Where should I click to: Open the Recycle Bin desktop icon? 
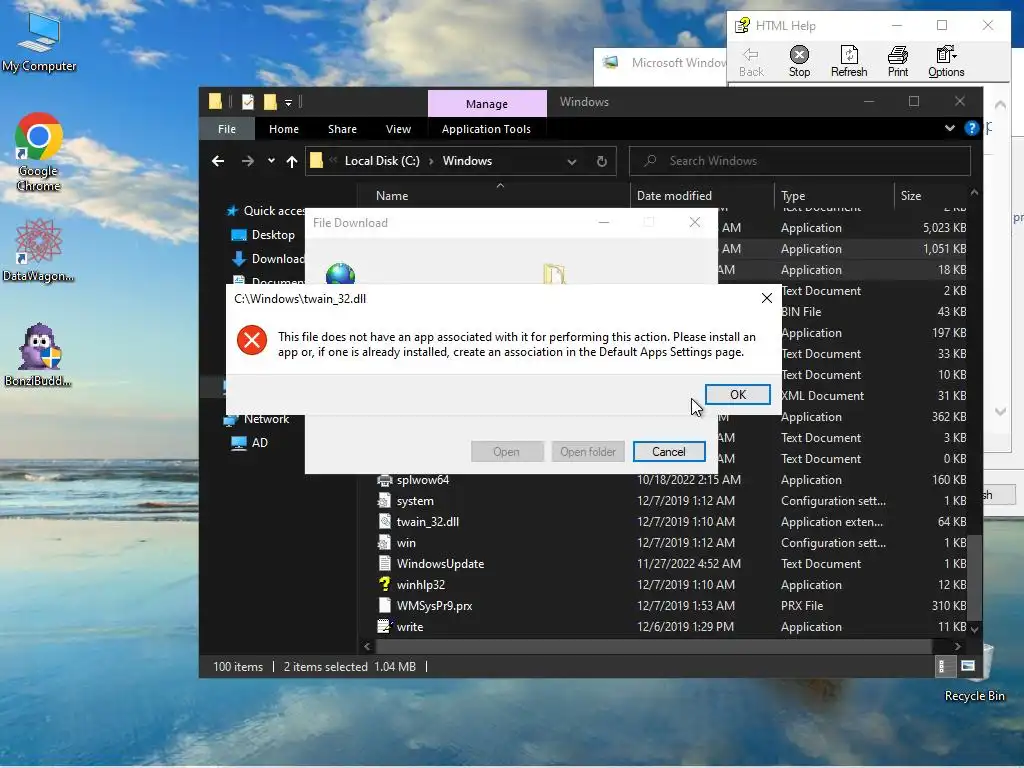[x=975, y=673]
